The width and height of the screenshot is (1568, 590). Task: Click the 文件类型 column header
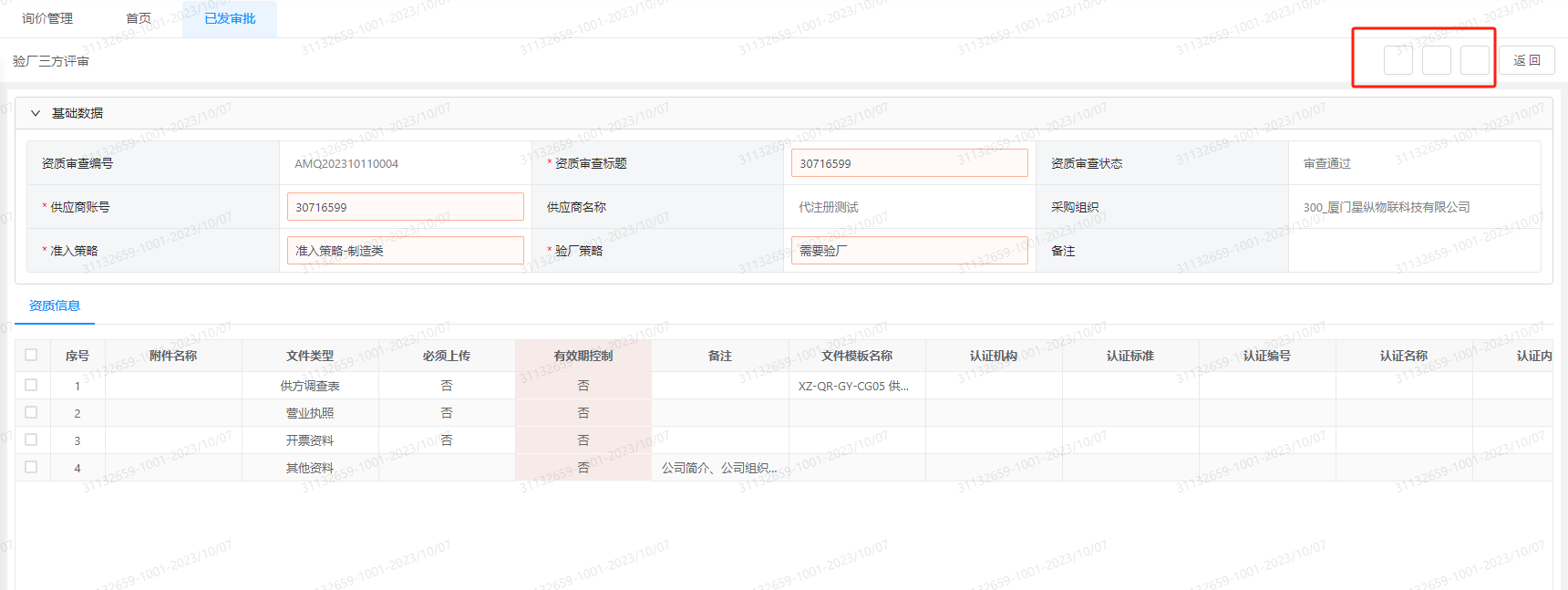(x=310, y=356)
